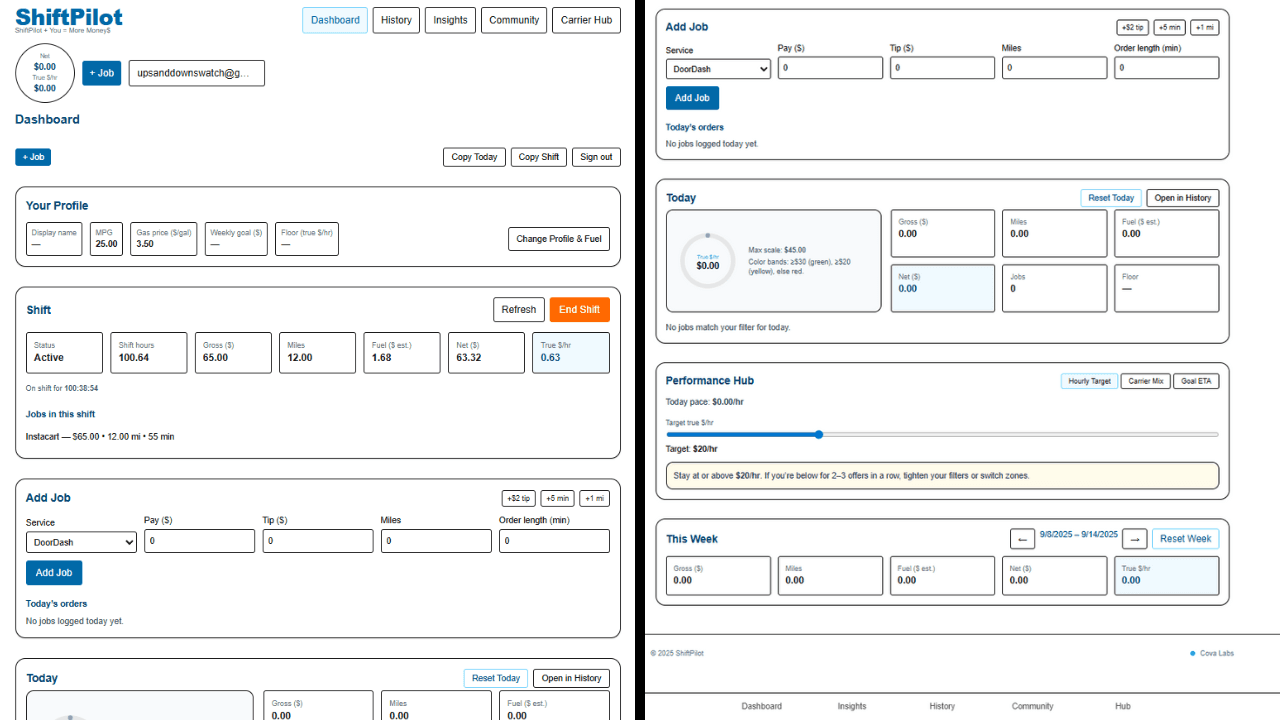Click +$2 tip shortcut in right pane

pyautogui.click(x=1133, y=27)
